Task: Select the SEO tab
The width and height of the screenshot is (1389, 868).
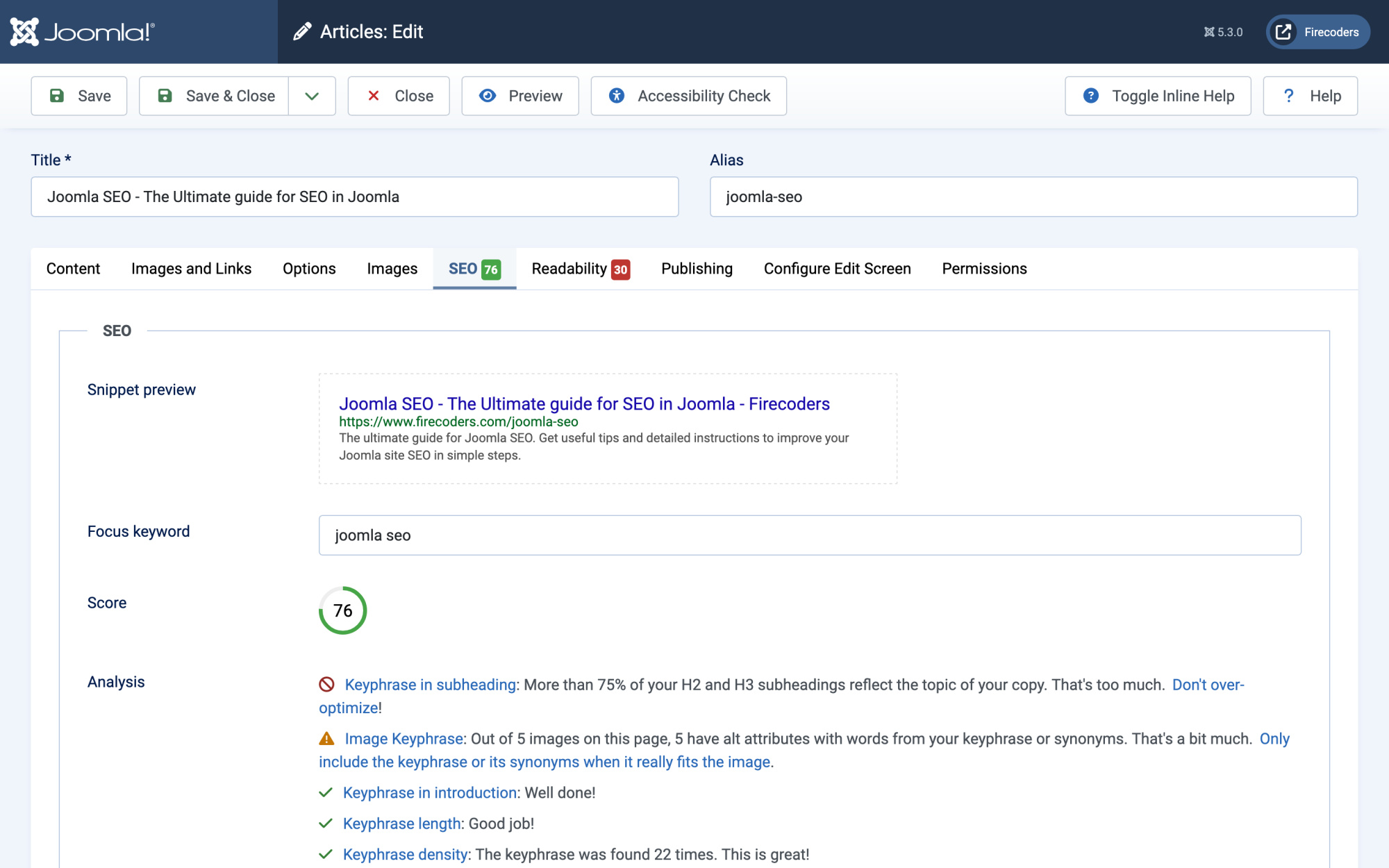Action: click(x=474, y=269)
